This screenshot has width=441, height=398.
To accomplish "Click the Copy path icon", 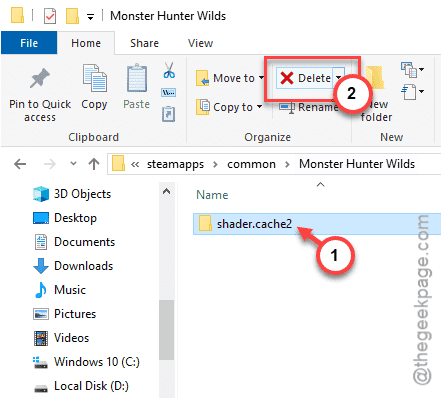I will pyautogui.click(x=169, y=92).
